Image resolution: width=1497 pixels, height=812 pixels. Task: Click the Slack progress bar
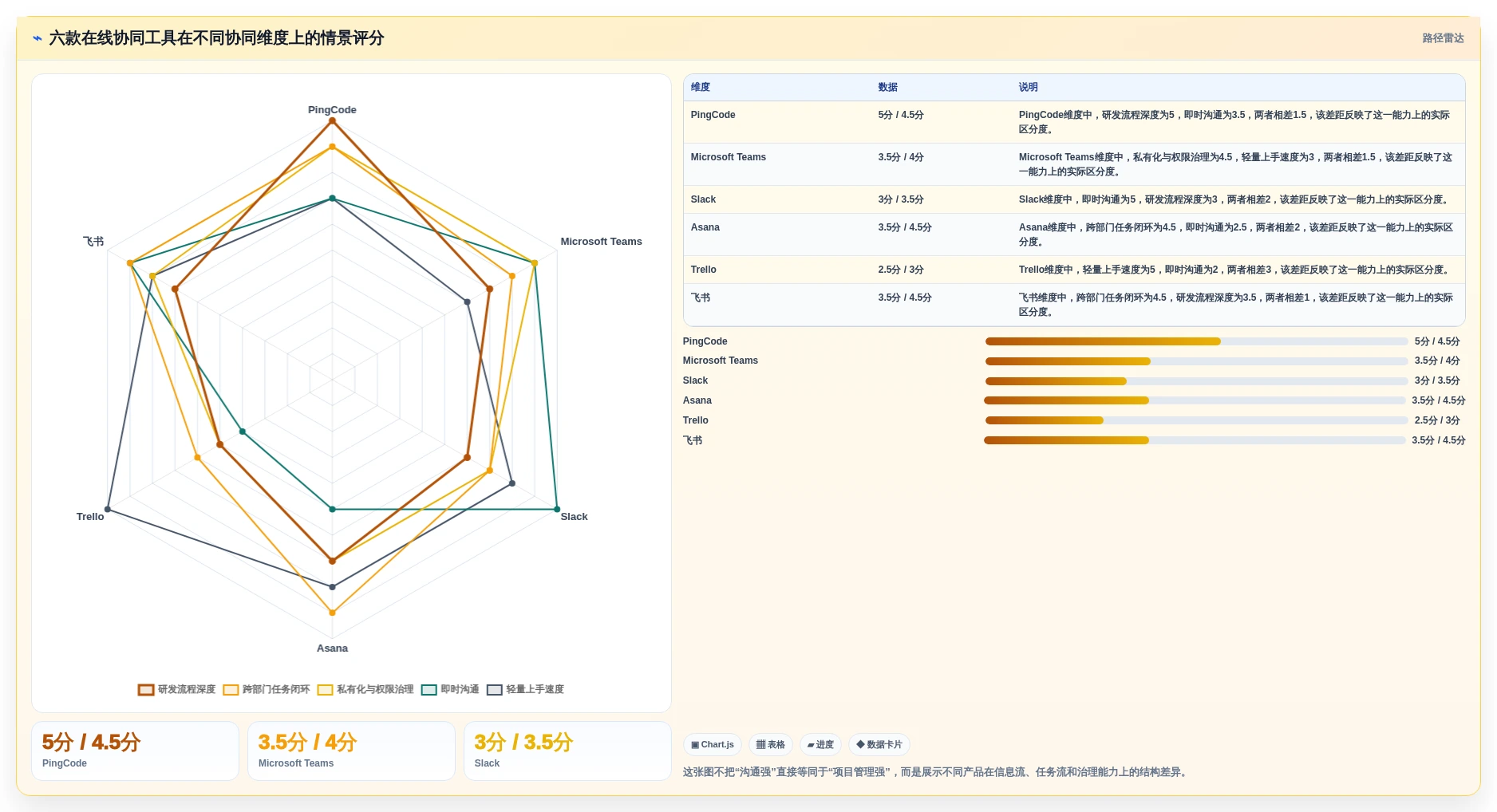point(1196,381)
